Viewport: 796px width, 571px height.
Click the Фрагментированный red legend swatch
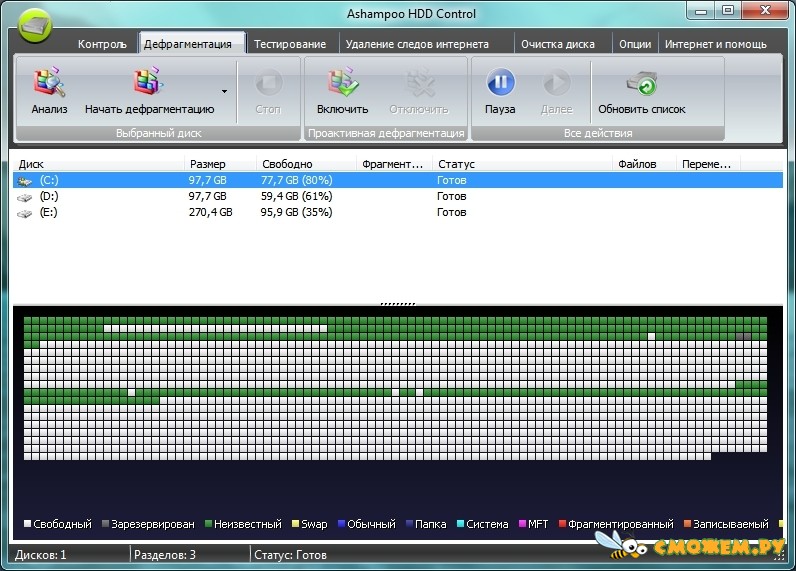562,523
